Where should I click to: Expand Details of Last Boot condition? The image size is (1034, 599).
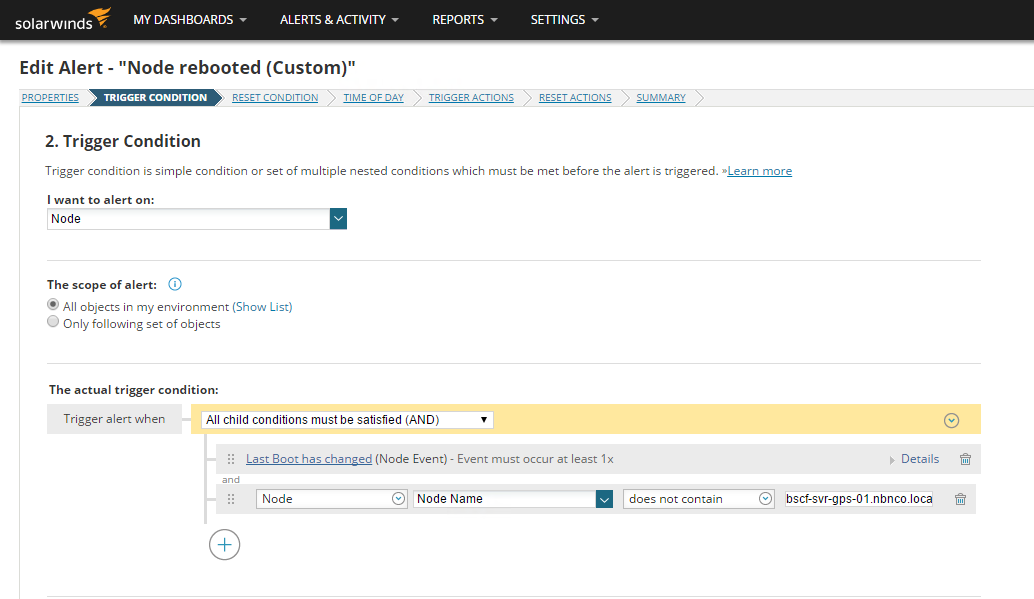[914, 459]
